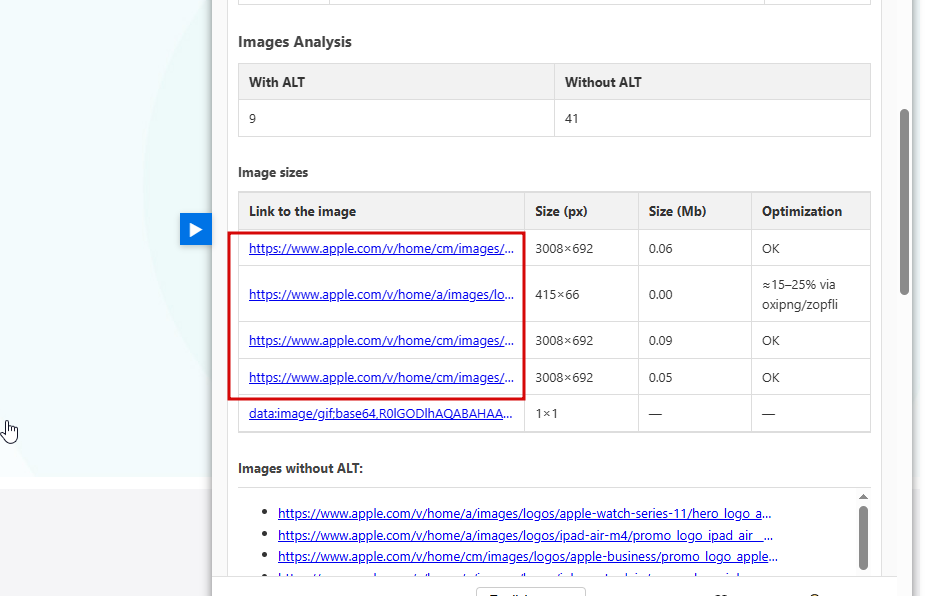Open the image link in the 0.06 Mb row
This screenshot has width=928, height=596.
(381, 248)
